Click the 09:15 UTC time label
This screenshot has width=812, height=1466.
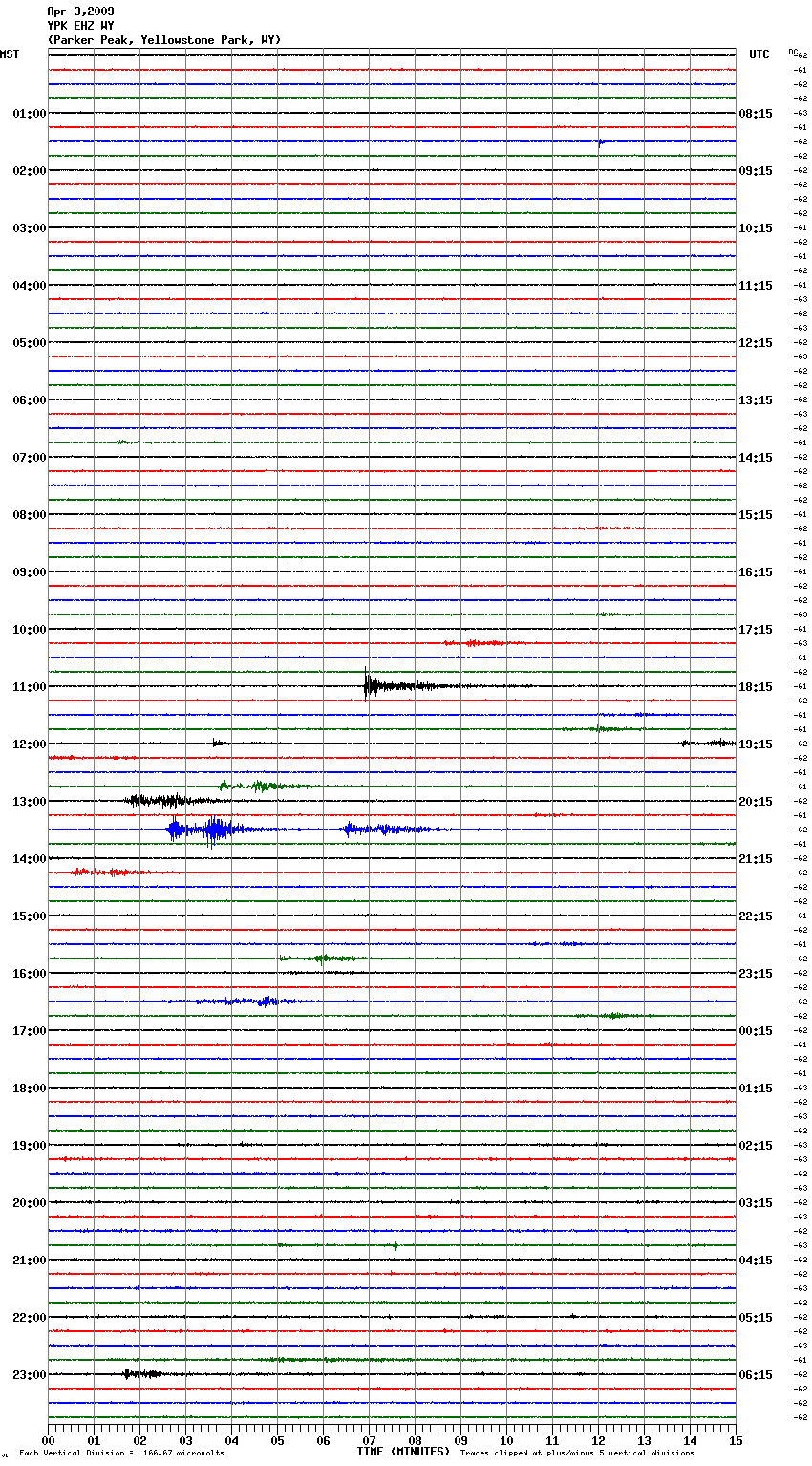click(x=756, y=171)
